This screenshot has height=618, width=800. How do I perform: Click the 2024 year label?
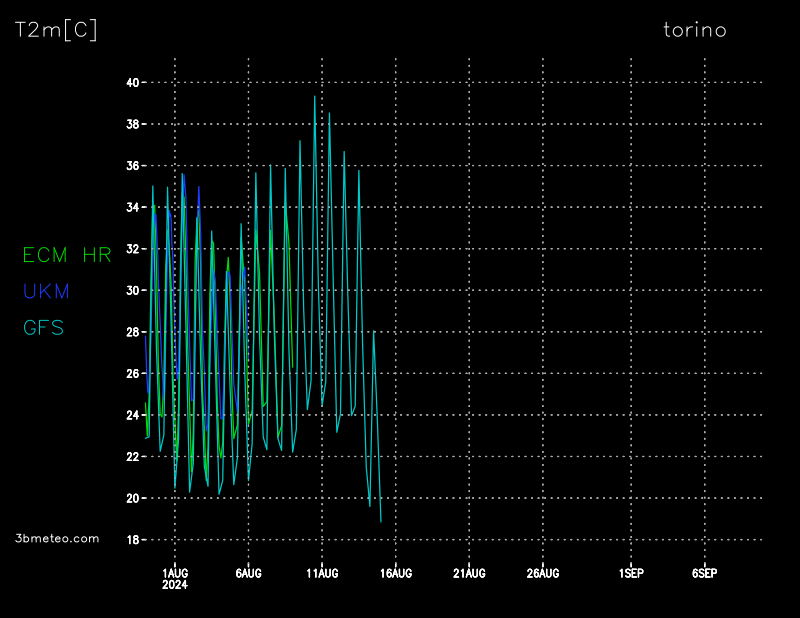[x=175, y=585]
